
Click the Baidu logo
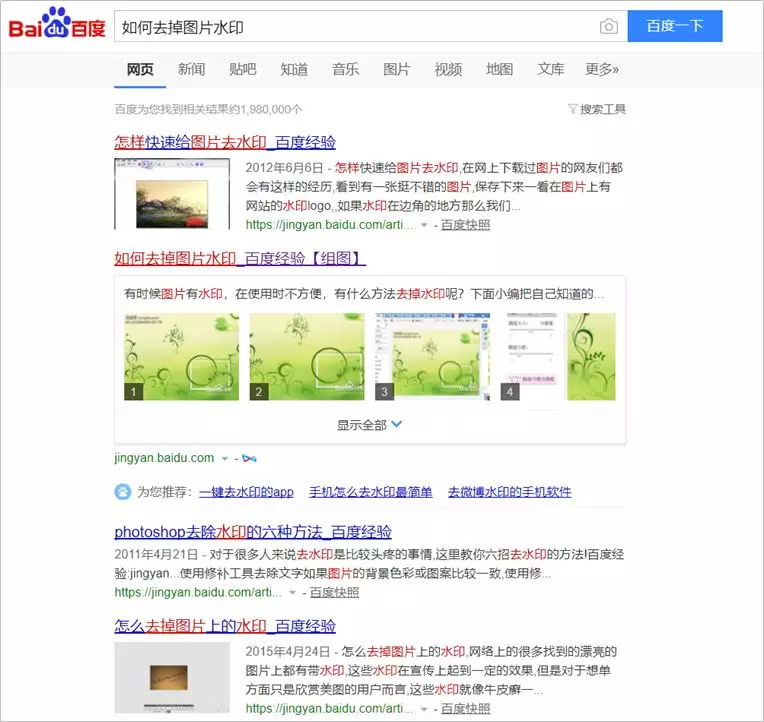tap(57, 23)
